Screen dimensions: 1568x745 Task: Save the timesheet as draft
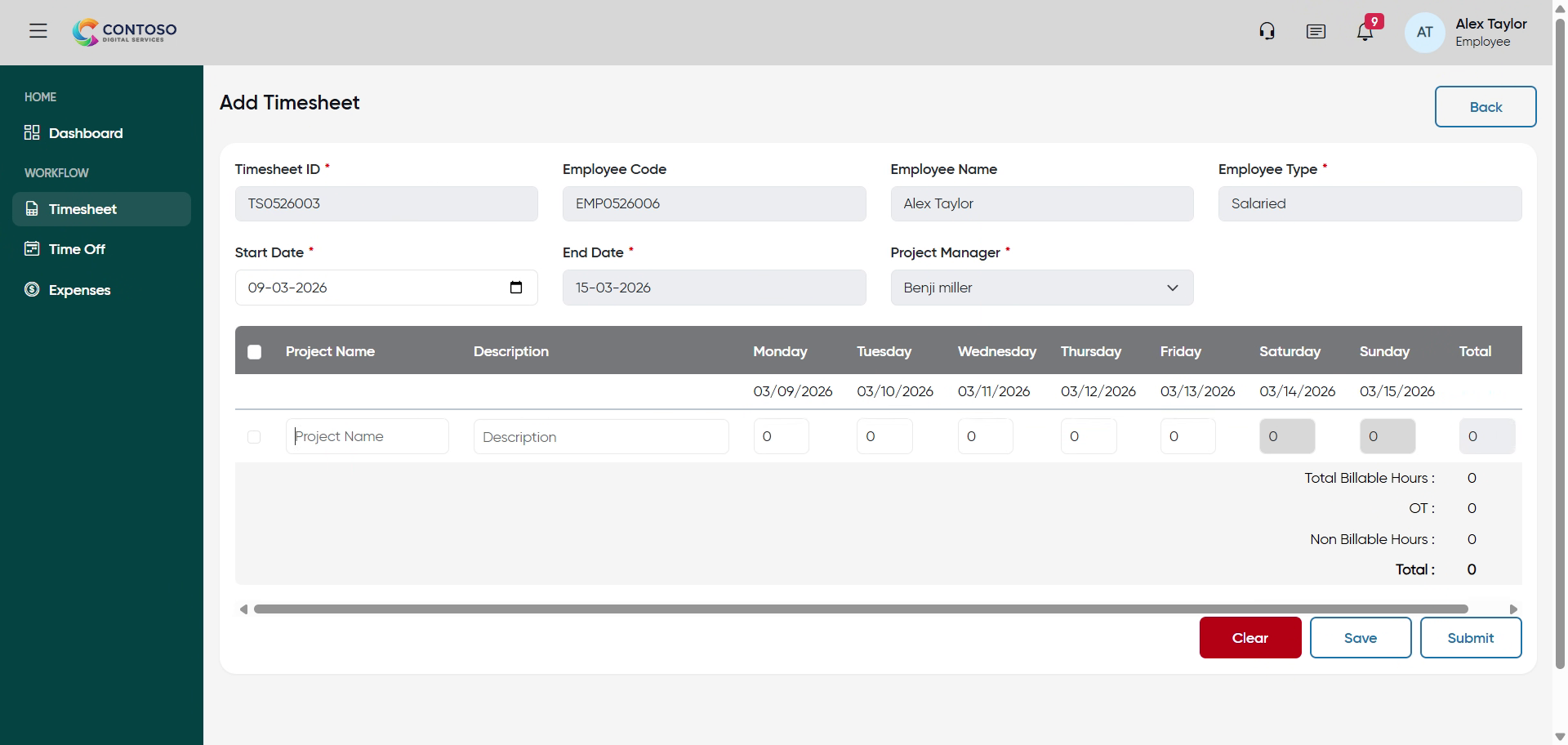coord(1360,637)
